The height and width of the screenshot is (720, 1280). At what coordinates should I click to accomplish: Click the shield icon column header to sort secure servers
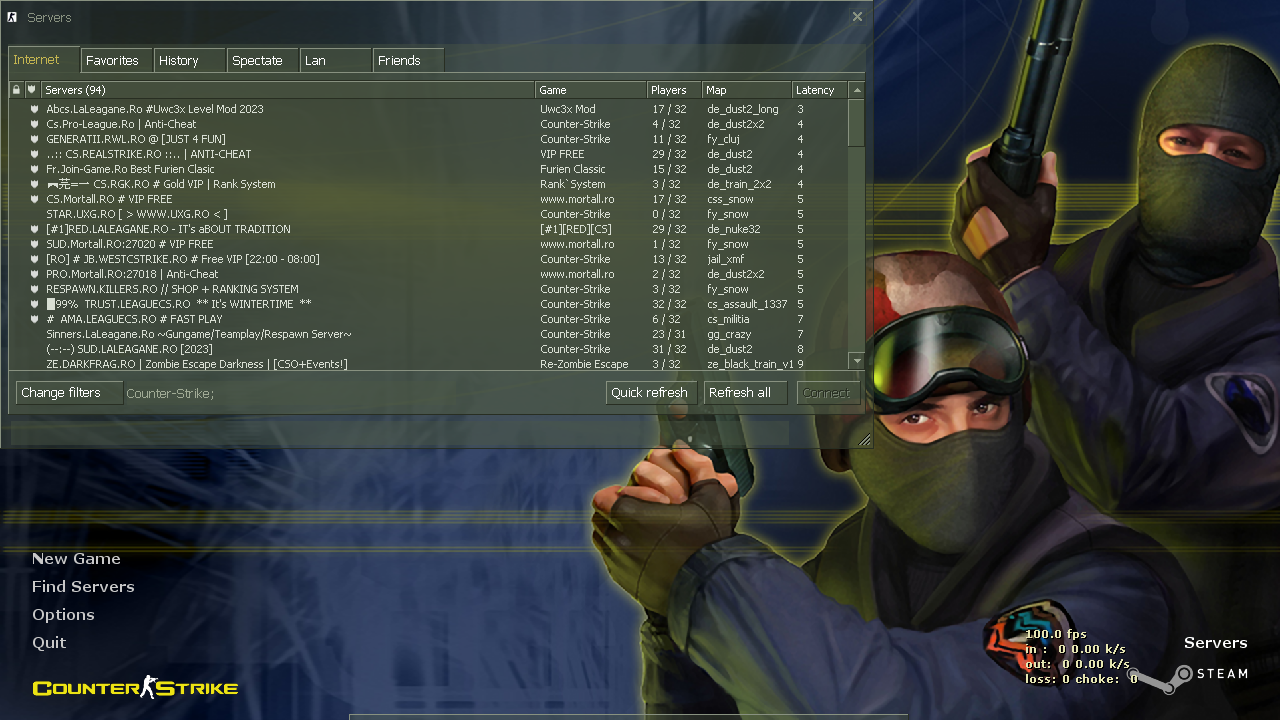click(32, 89)
